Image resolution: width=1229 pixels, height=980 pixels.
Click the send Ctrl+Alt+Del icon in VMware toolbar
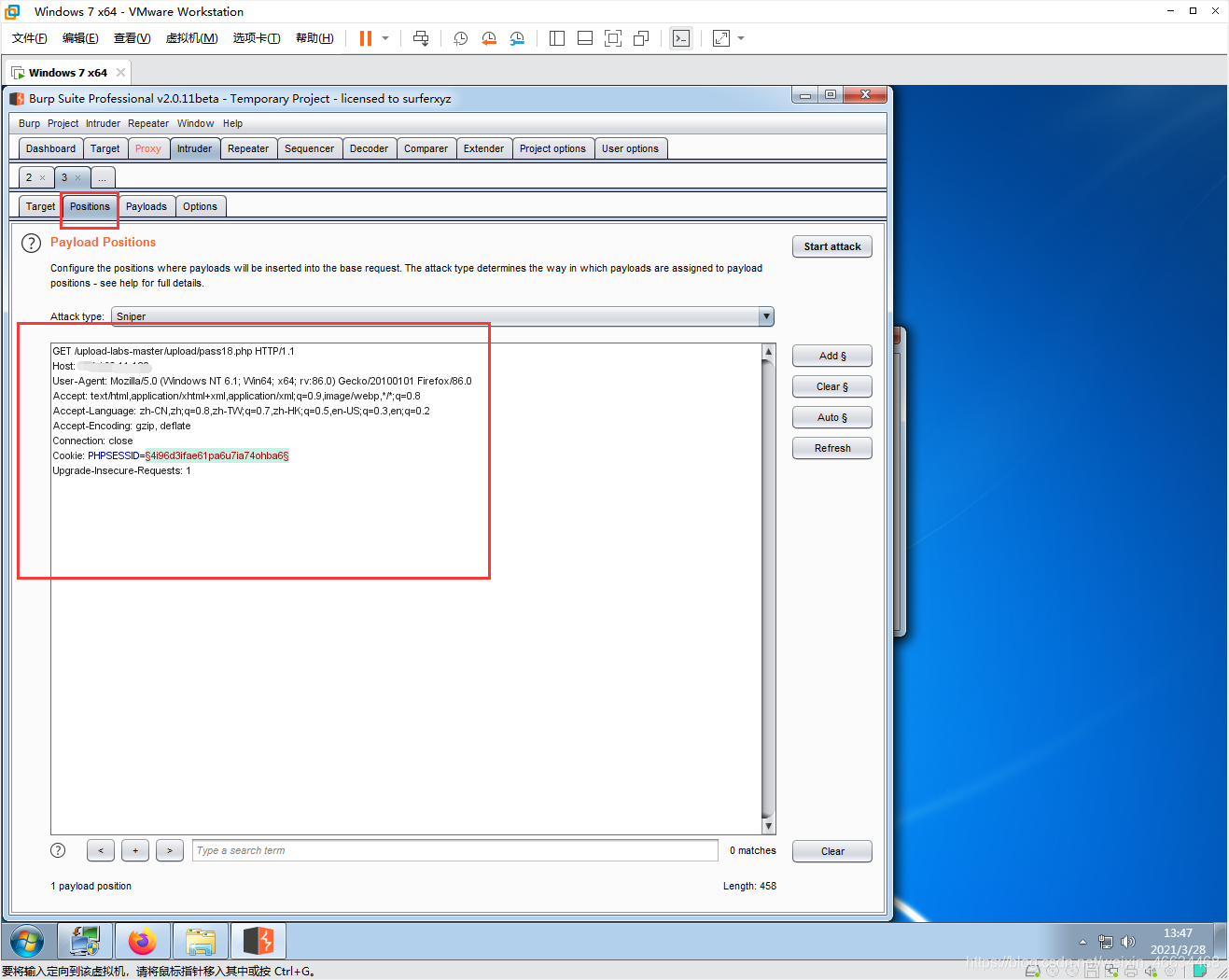click(x=421, y=38)
